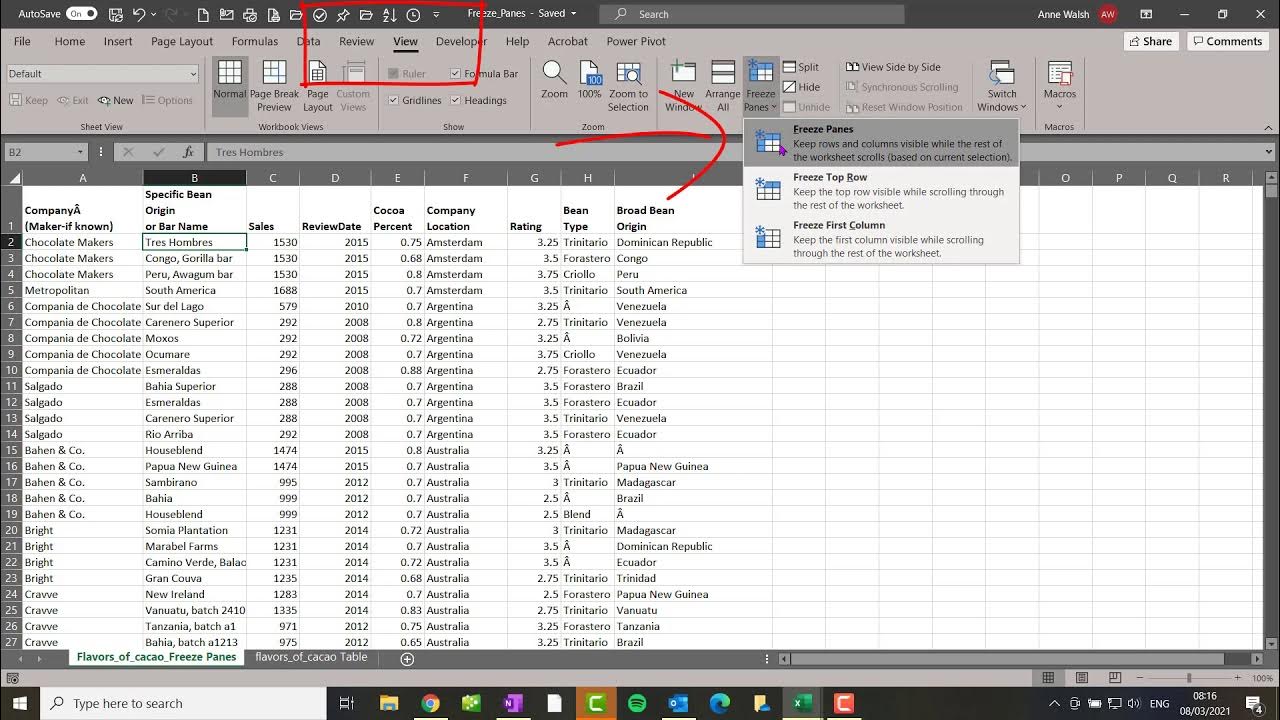
Task: Open the Comments pane
Action: [x=1228, y=41]
